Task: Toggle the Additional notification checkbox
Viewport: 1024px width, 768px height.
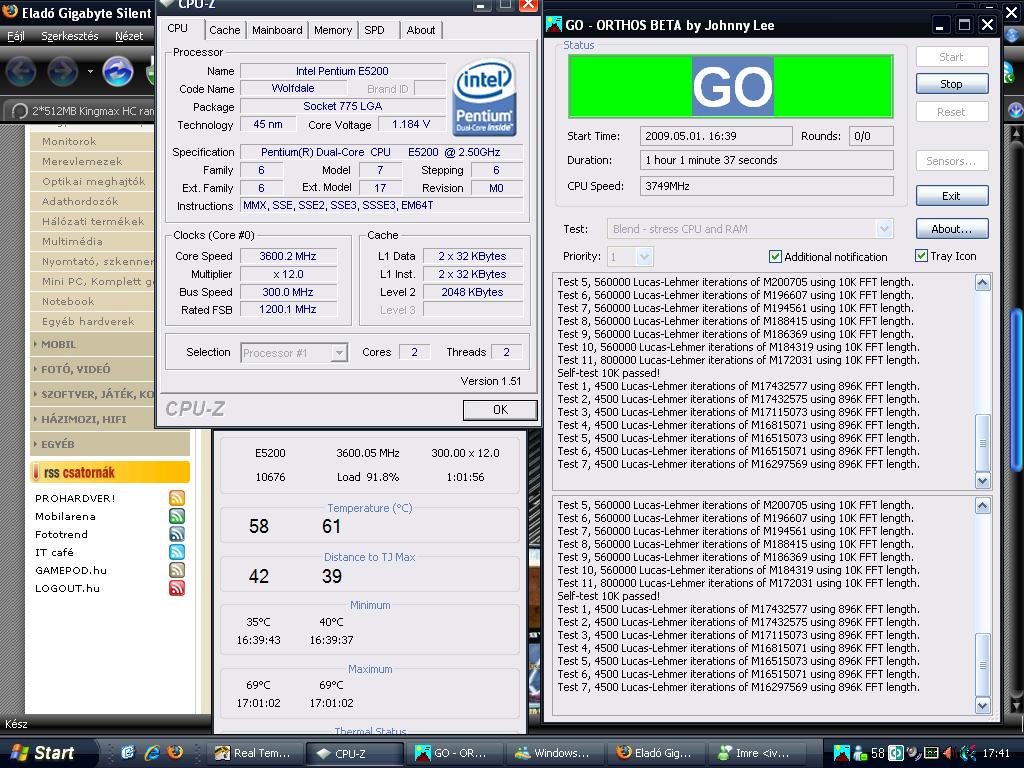Action: pos(775,257)
